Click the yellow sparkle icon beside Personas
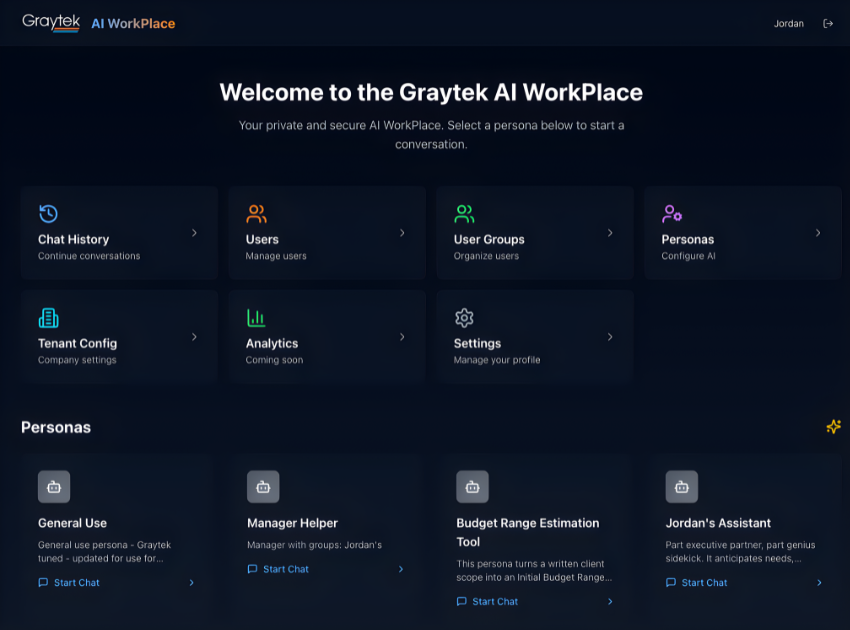 [x=833, y=427]
